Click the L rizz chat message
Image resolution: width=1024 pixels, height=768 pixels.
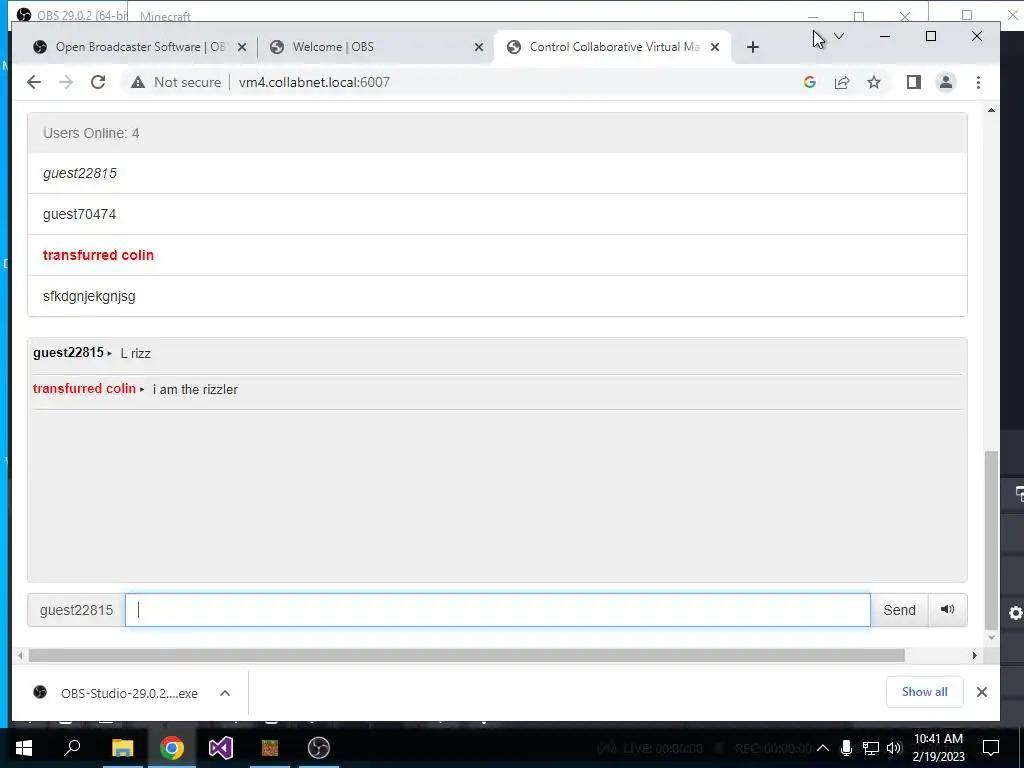click(x=136, y=353)
